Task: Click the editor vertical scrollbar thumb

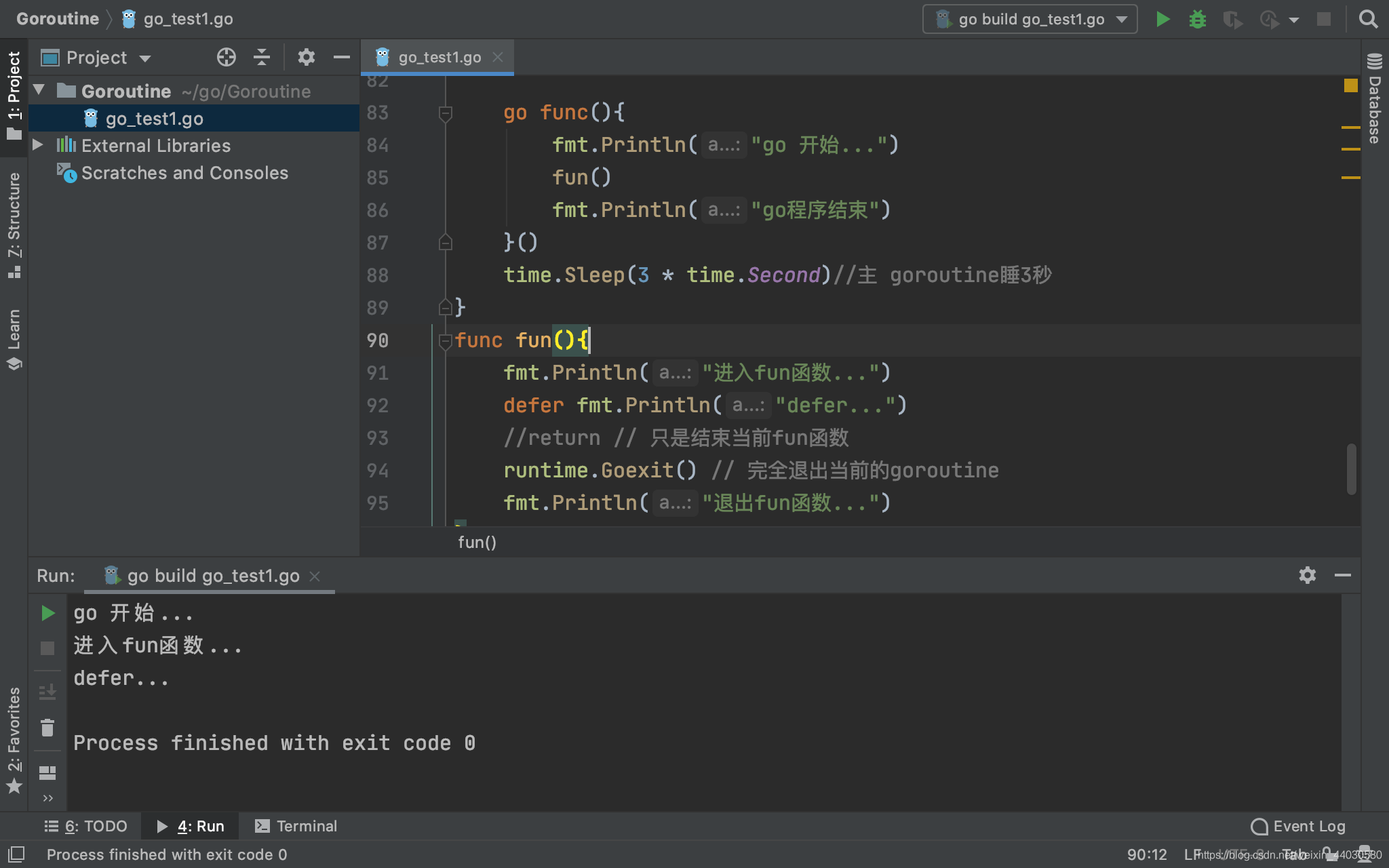Action: 1352,469
